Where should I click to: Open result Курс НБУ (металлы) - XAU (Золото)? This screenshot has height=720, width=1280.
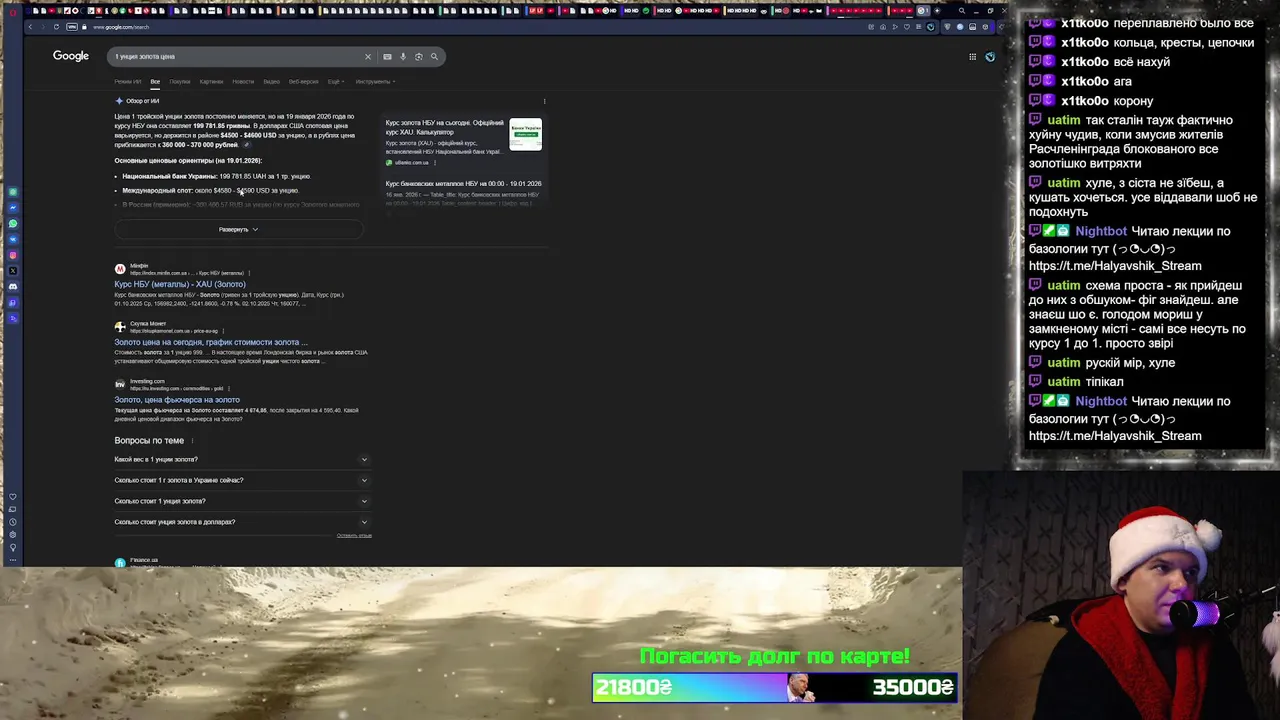click(x=180, y=285)
